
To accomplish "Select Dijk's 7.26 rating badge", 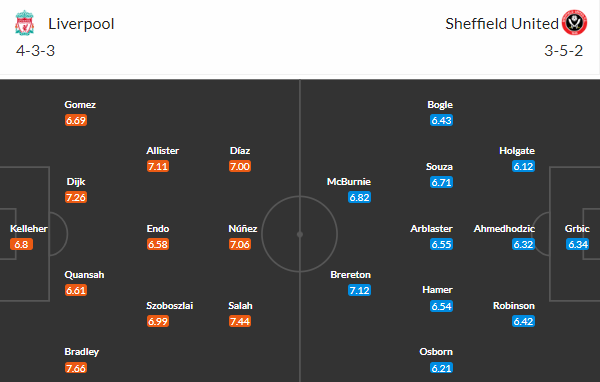I will tap(76, 197).
